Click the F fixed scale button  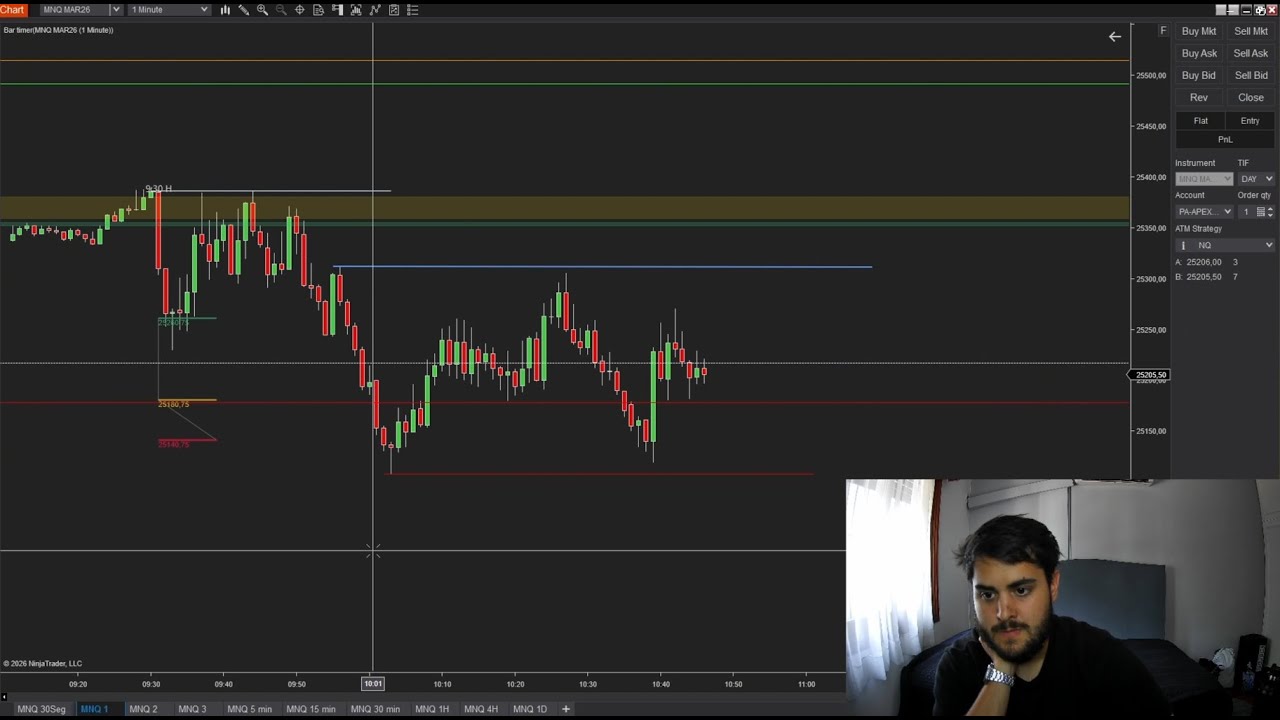[1163, 31]
